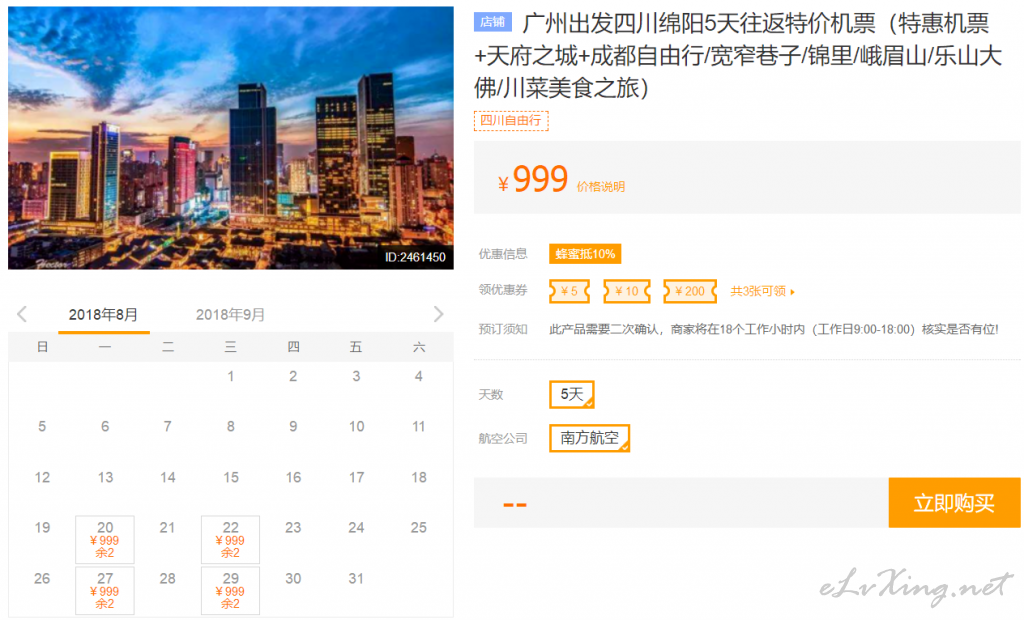The image size is (1024, 620).
Task: Switch to 2018年8月 calendar tab
Action: pos(103,315)
